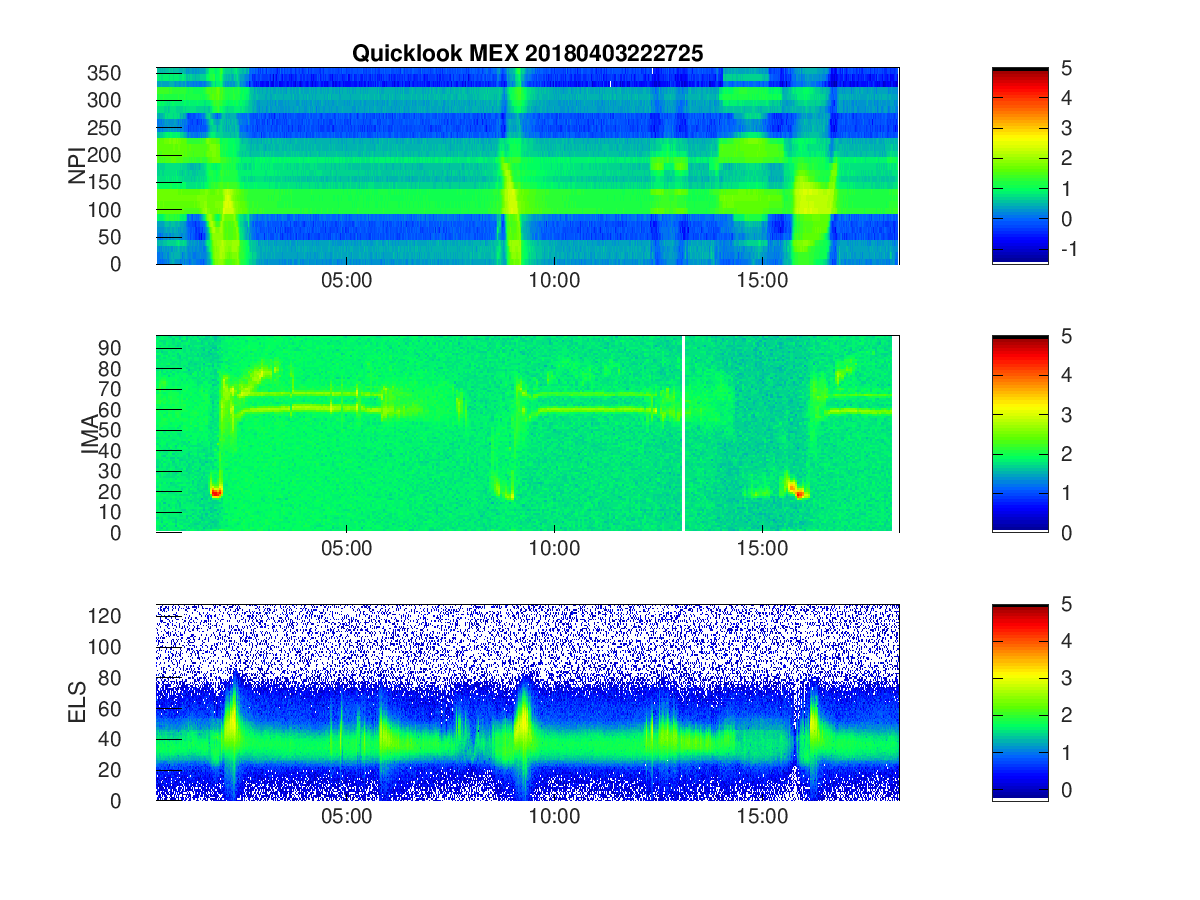Select the NPI y-axis label
1200x900 pixels.
(x=77, y=167)
